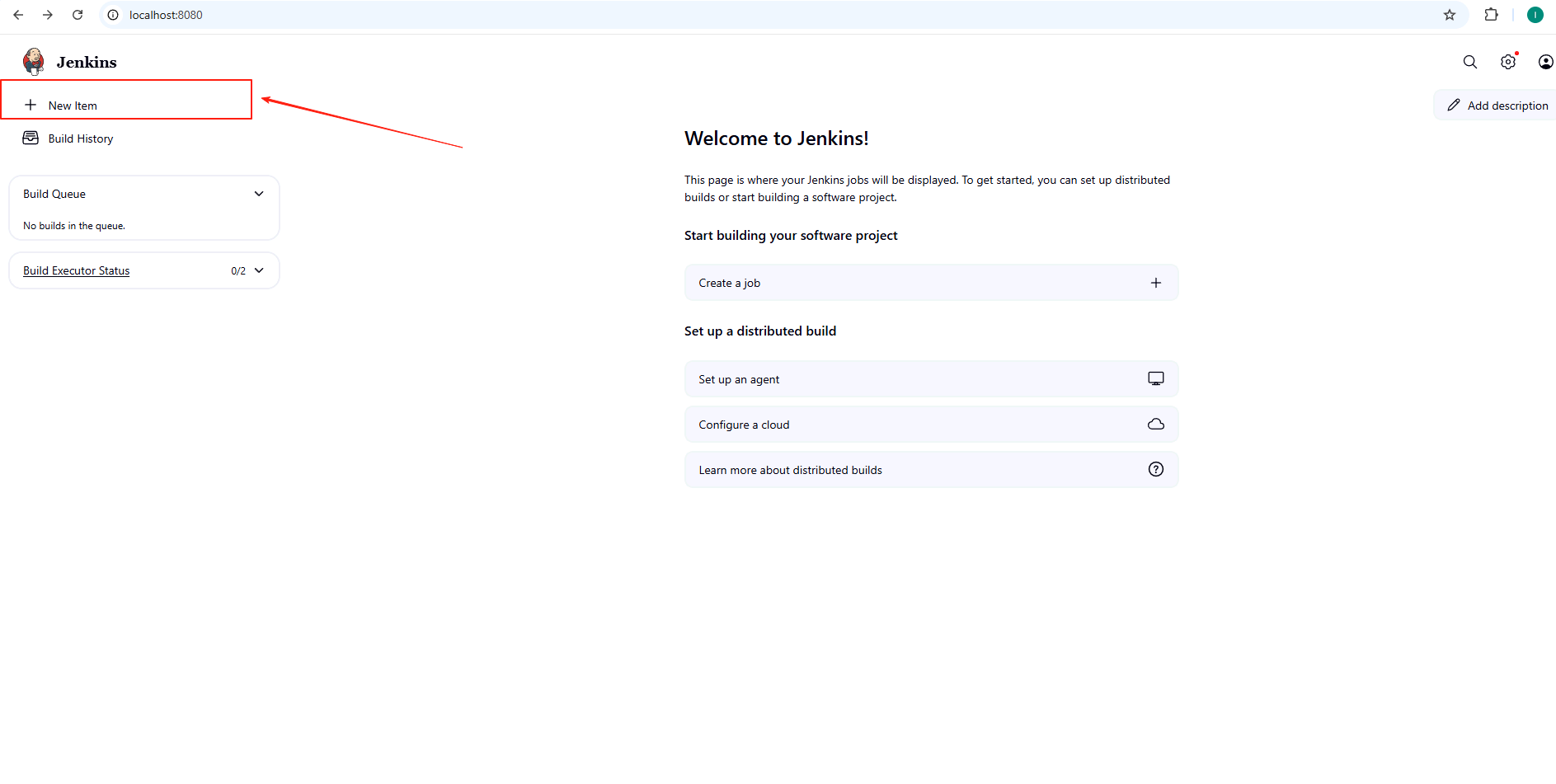Collapse the Build Queue panel chevron
This screenshot has height=784, width=1556.
(x=259, y=194)
